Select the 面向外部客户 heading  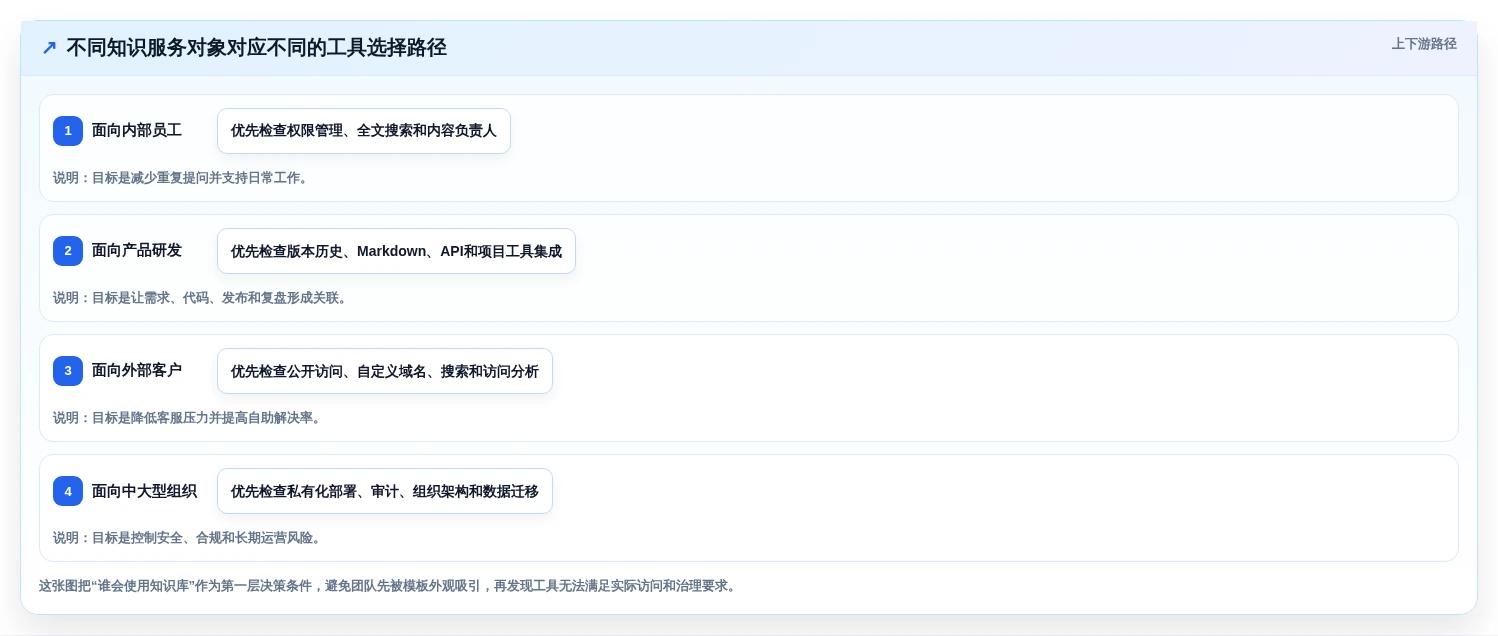(x=137, y=370)
